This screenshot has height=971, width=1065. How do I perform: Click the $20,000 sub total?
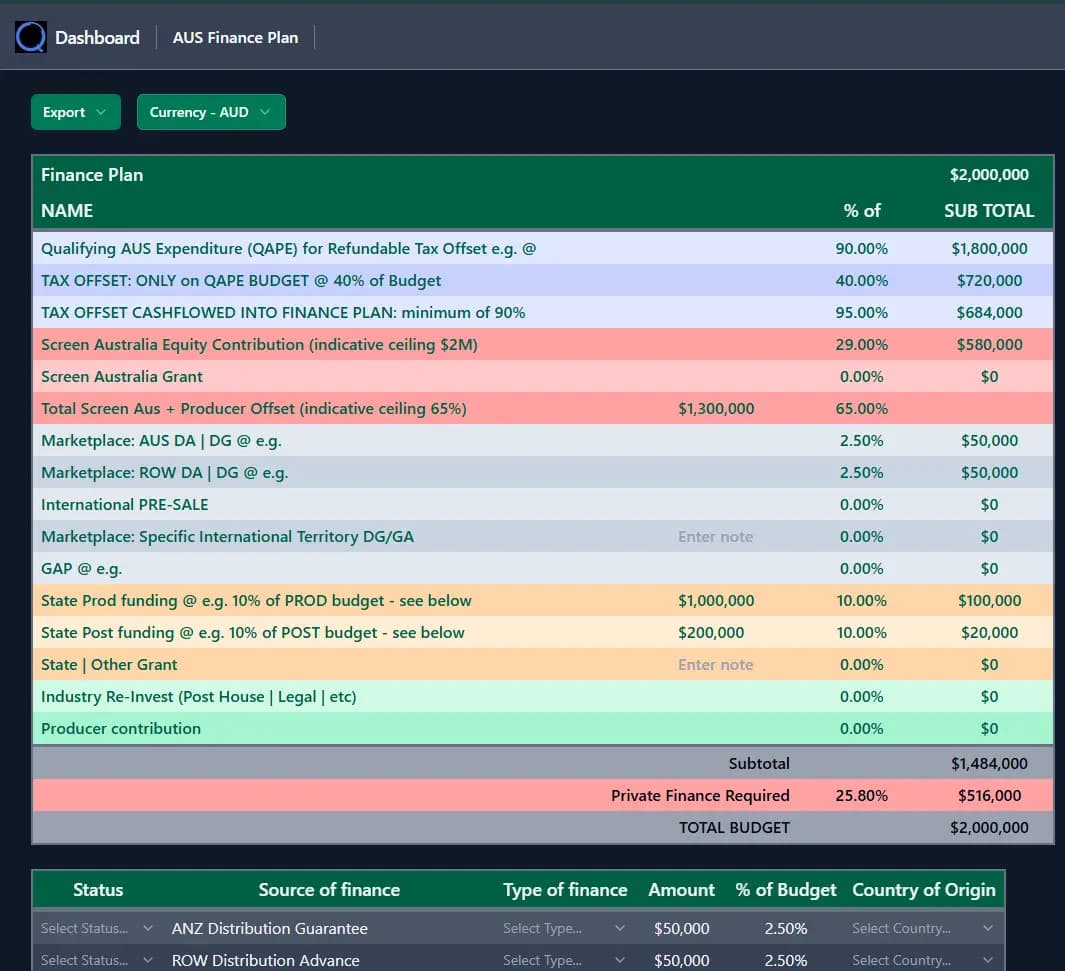point(989,632)
